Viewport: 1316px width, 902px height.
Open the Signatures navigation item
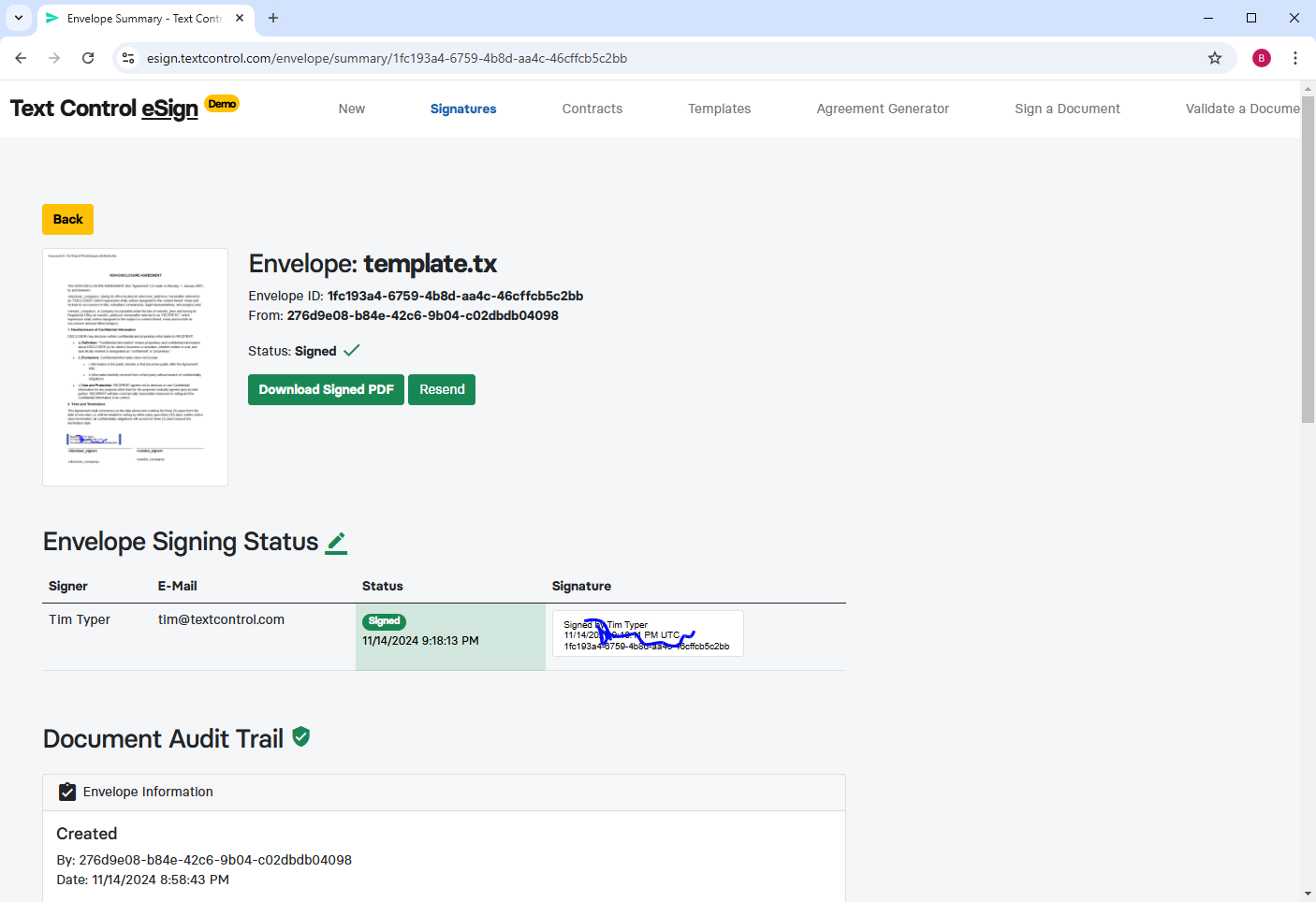click(x=463, y=109)
